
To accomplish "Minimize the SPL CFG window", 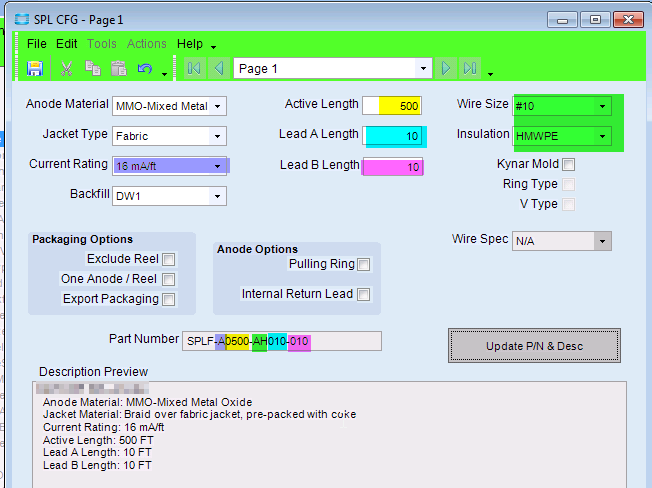I will [x=562, y=20].
